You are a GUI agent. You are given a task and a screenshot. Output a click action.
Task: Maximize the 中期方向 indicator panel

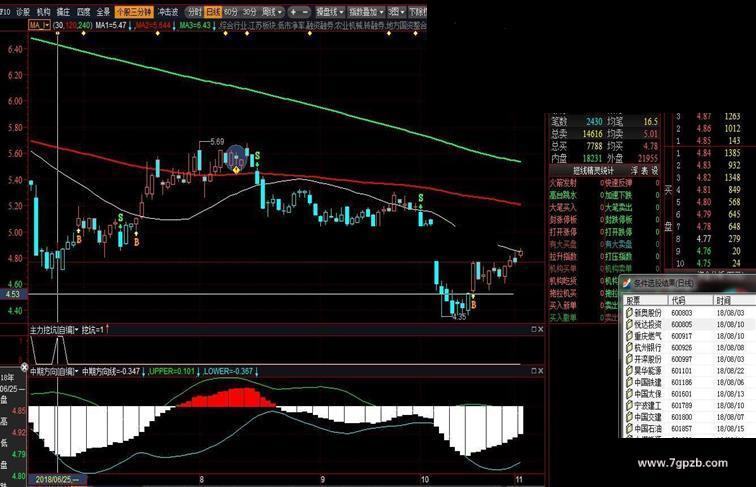tap(534, 371)
